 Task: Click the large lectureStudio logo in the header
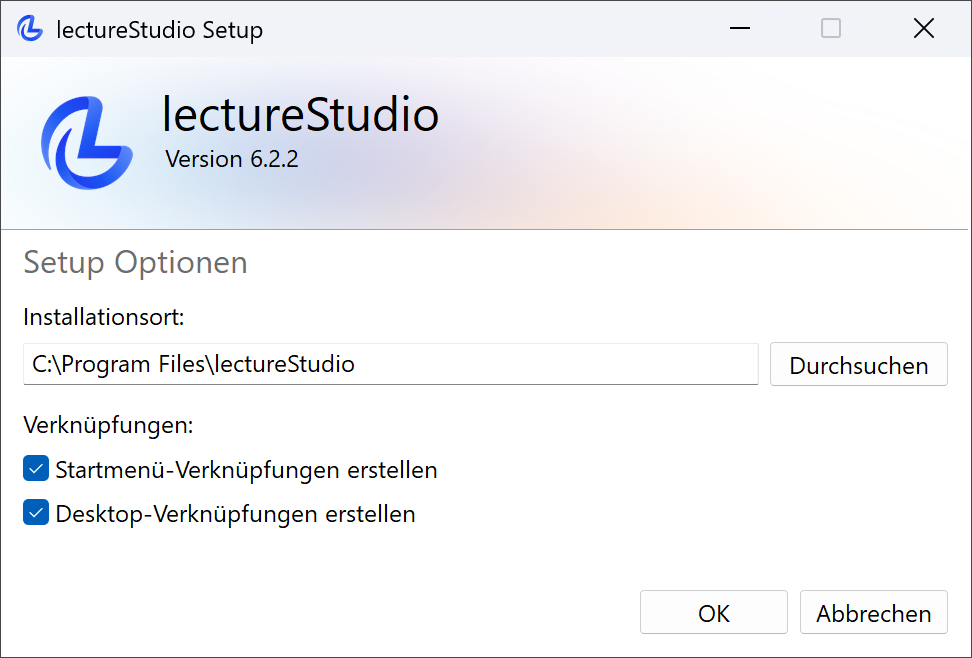tap(86, 140)
